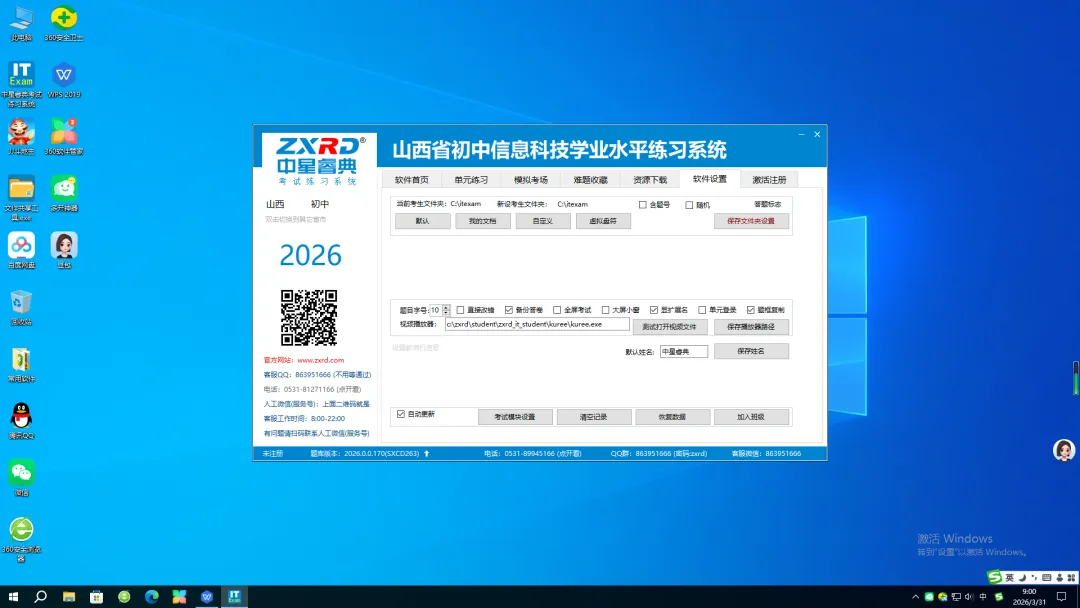Screen dimensions: 1080x608
Task: Open the 360软件管家 desktop icon
Action: 63,136
